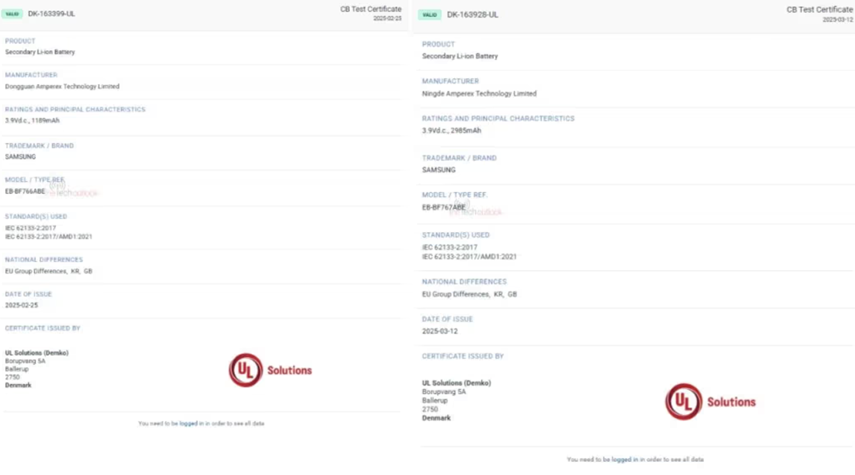Click the right CB Test Certificate heading
855x475 pixels.
pyautogui.click(x=819, y=9)
